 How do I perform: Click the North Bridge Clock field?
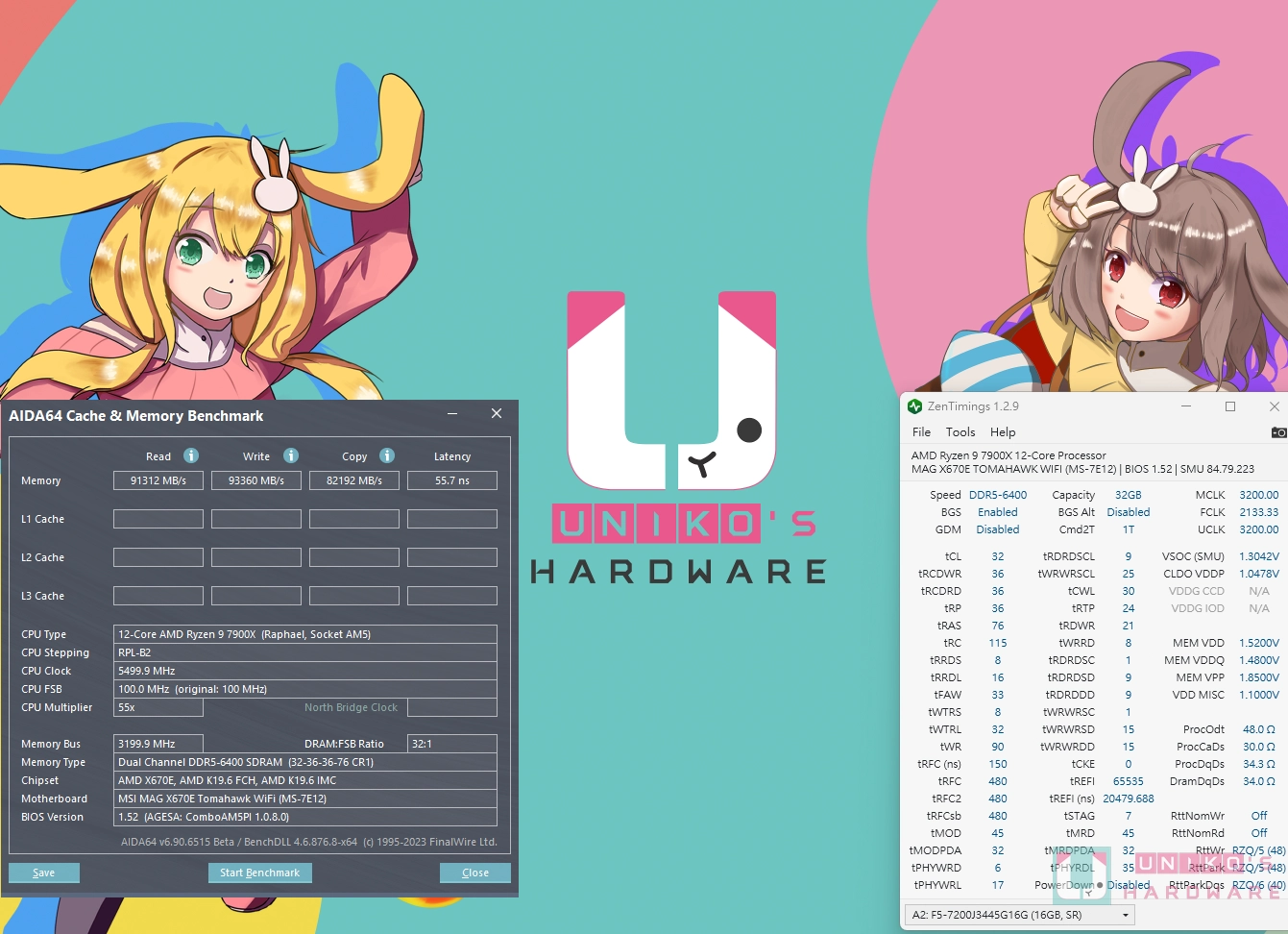452,707
